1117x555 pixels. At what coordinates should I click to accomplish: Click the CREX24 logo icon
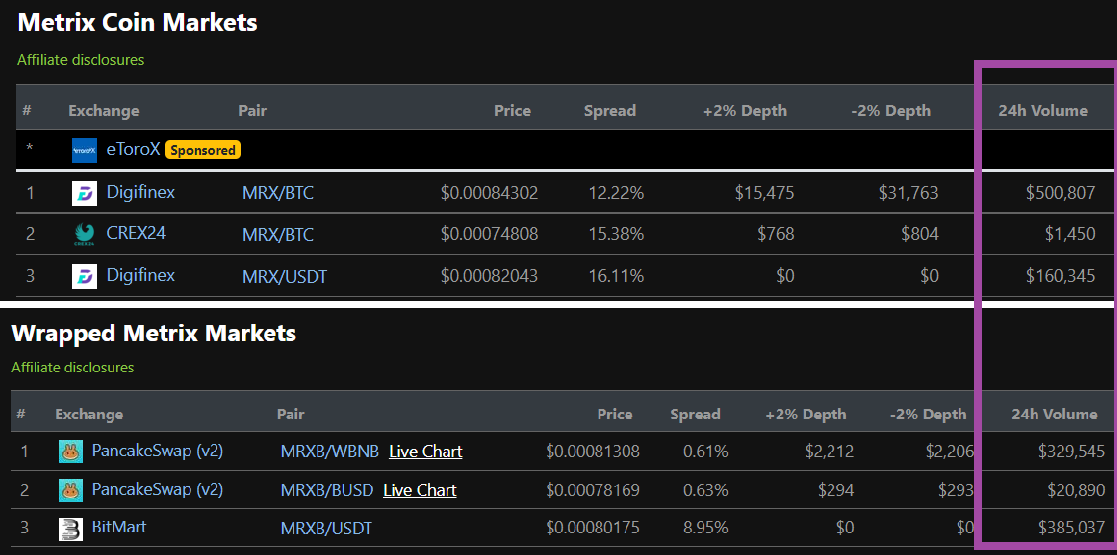[84, 234]
